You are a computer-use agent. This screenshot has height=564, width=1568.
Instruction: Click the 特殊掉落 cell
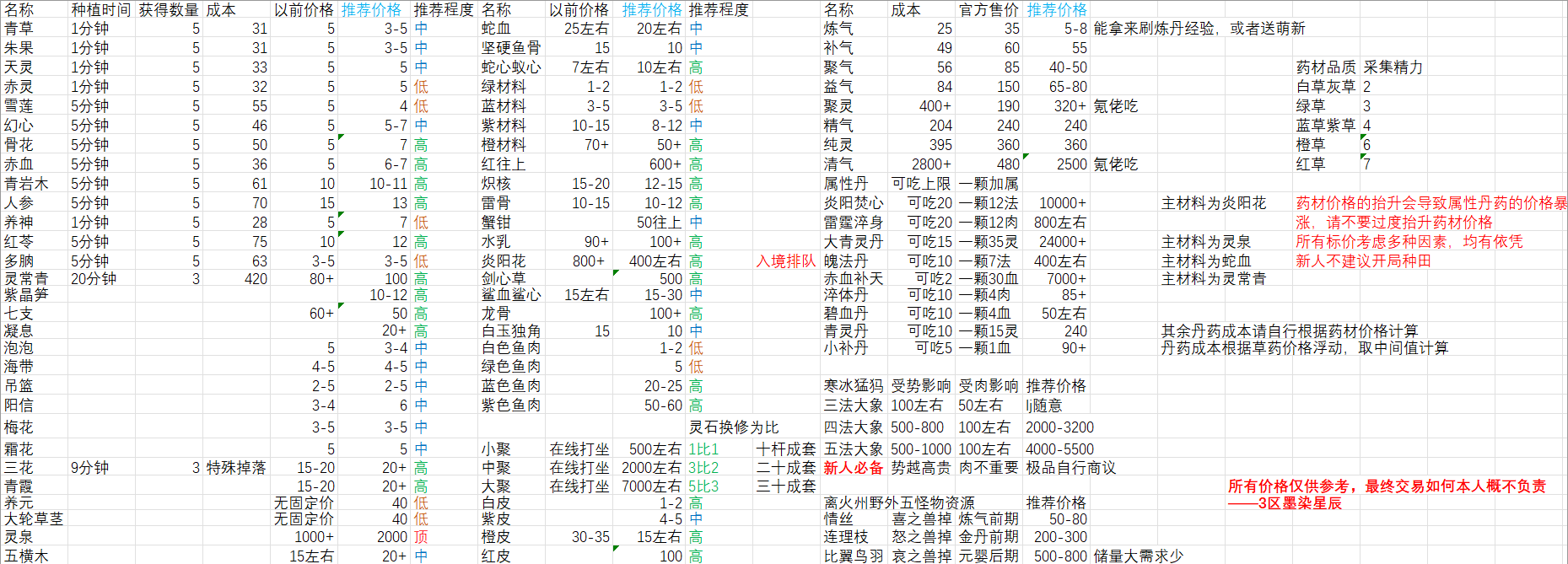(235, 468)
